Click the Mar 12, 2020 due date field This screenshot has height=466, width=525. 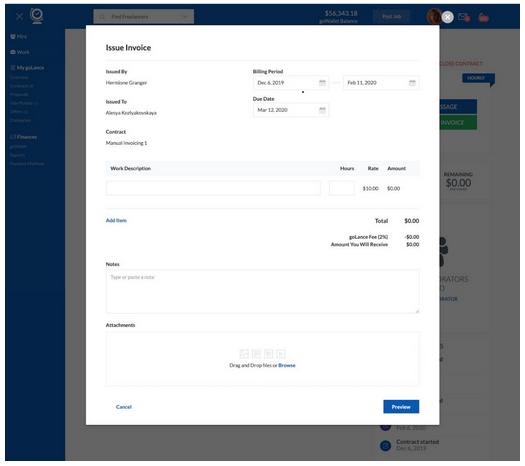click(291, 110)
